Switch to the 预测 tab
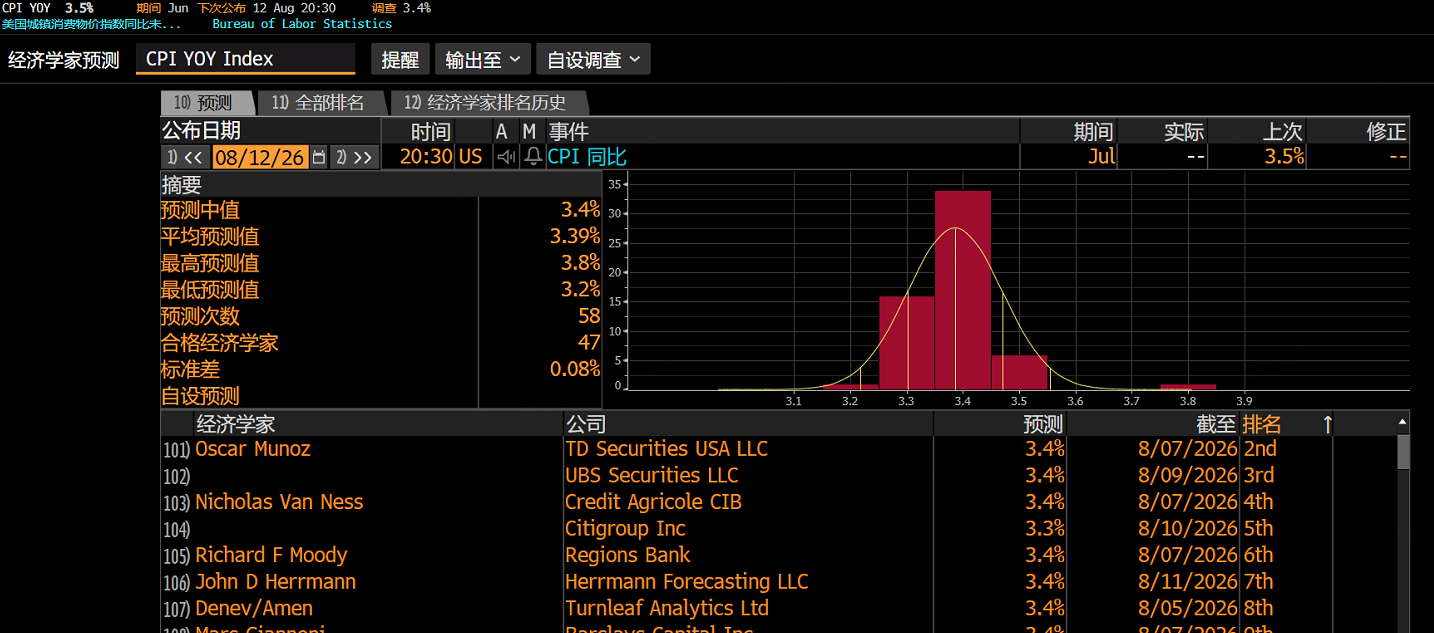Screen dimensions: 1434x633 point(204,103)
